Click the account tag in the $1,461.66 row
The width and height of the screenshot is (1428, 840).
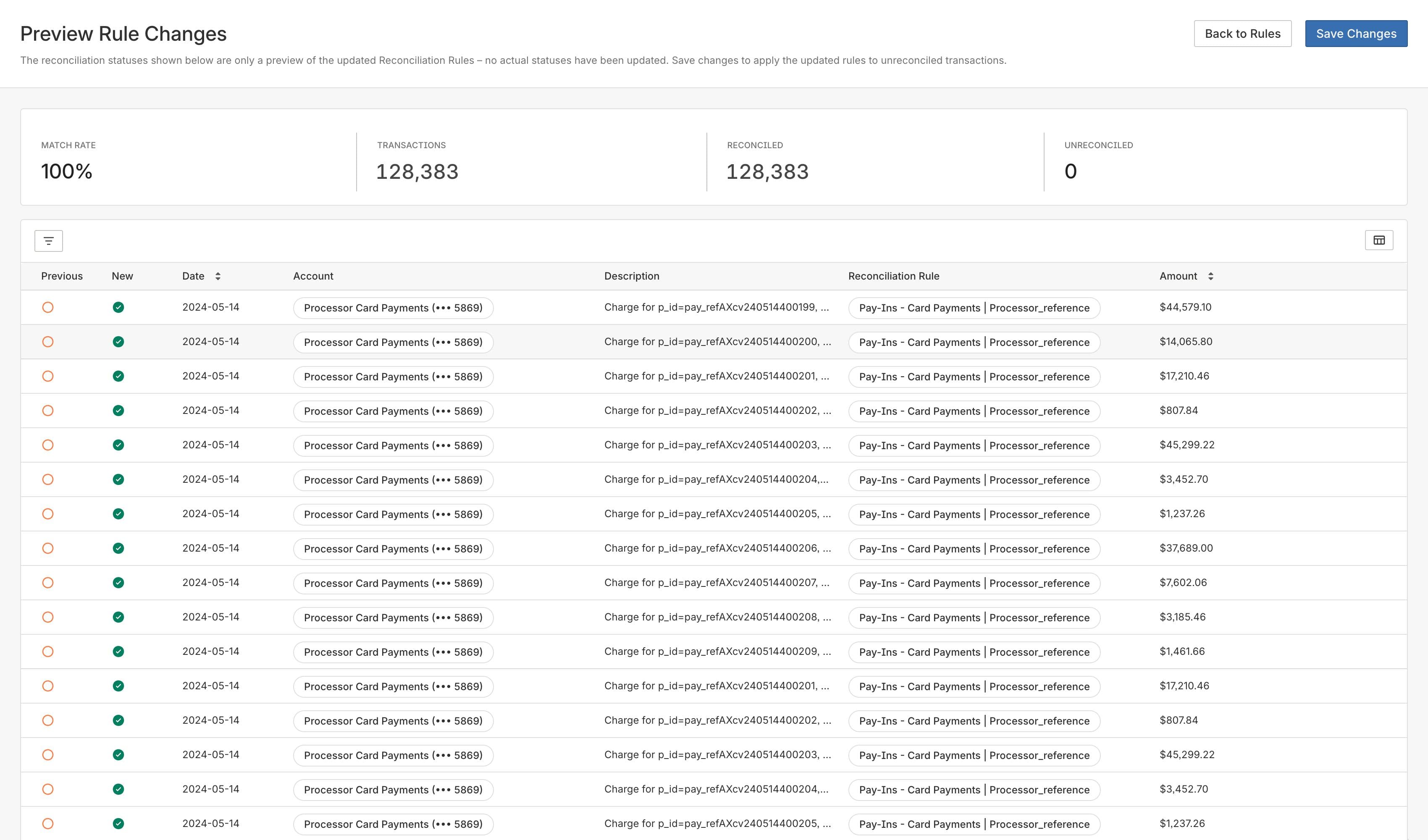pyautogui.click(x=393, y=652)
